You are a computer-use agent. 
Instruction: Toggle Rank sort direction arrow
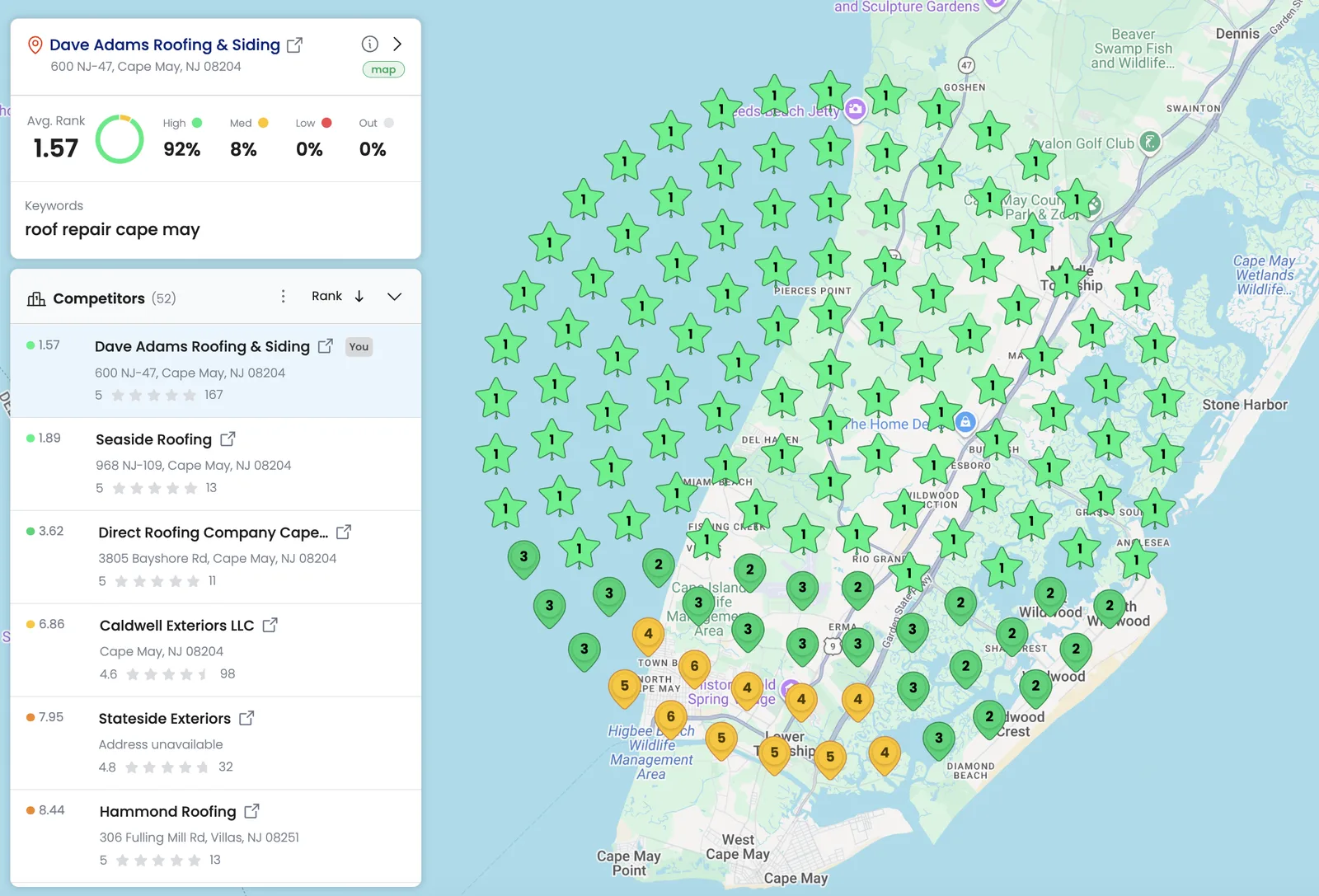click(359, 297)
